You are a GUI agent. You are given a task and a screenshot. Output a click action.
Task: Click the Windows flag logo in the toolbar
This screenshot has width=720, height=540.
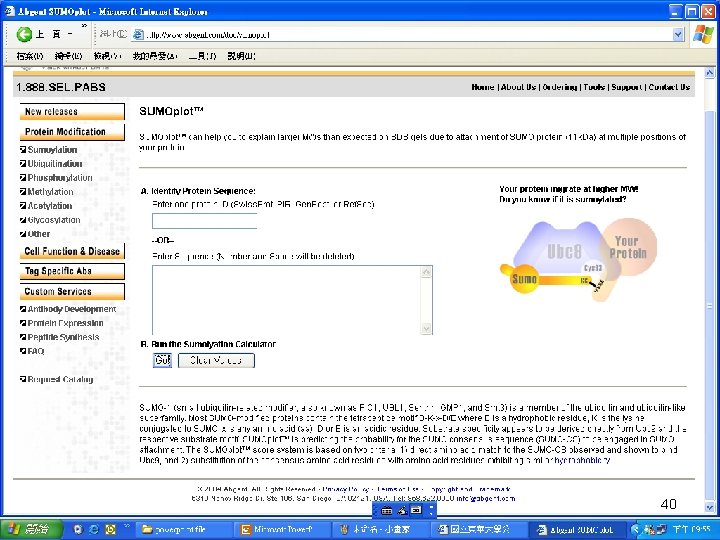point(703,34)
